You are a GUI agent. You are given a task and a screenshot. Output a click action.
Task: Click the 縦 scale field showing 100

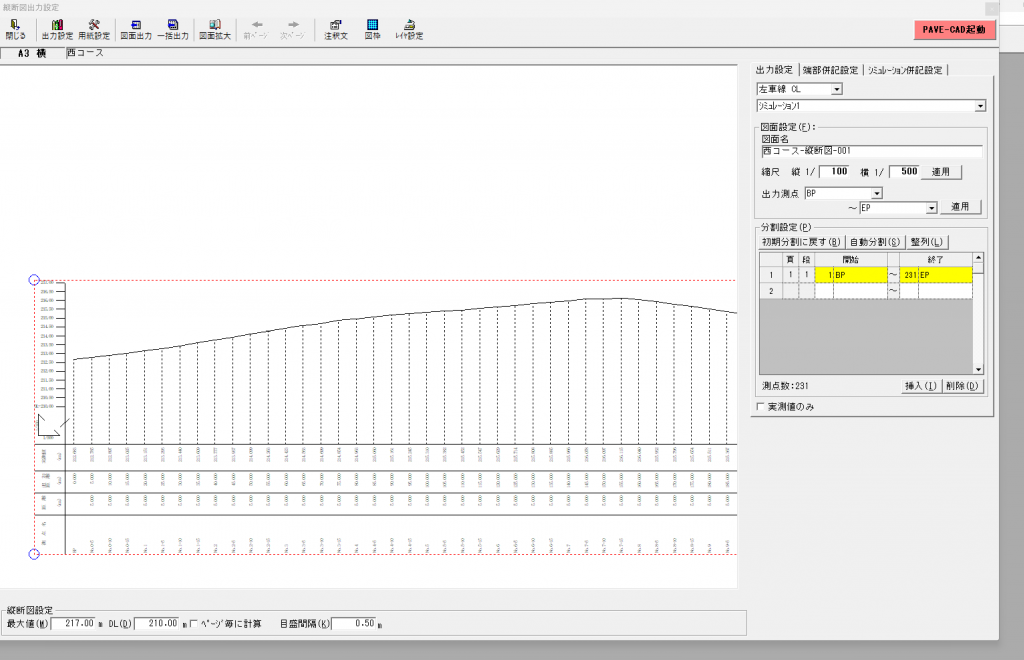[834, 172]
